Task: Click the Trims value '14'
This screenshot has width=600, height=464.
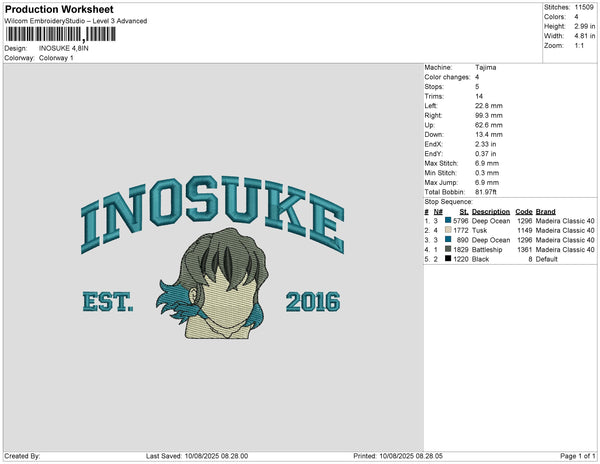Action: pyautogui.click(x=479, y=96)
